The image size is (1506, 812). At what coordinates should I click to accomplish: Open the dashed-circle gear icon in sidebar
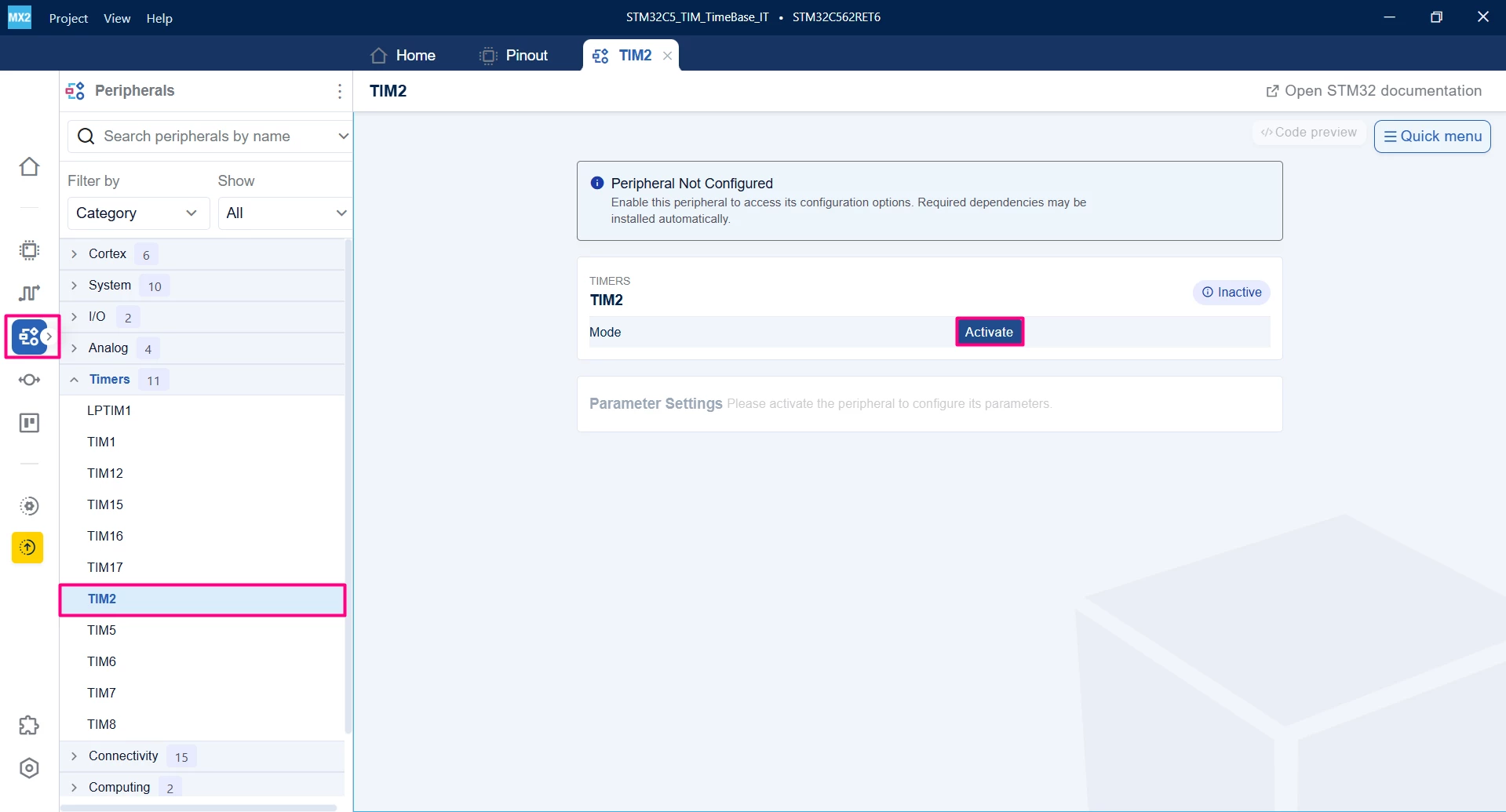point(29,506)
